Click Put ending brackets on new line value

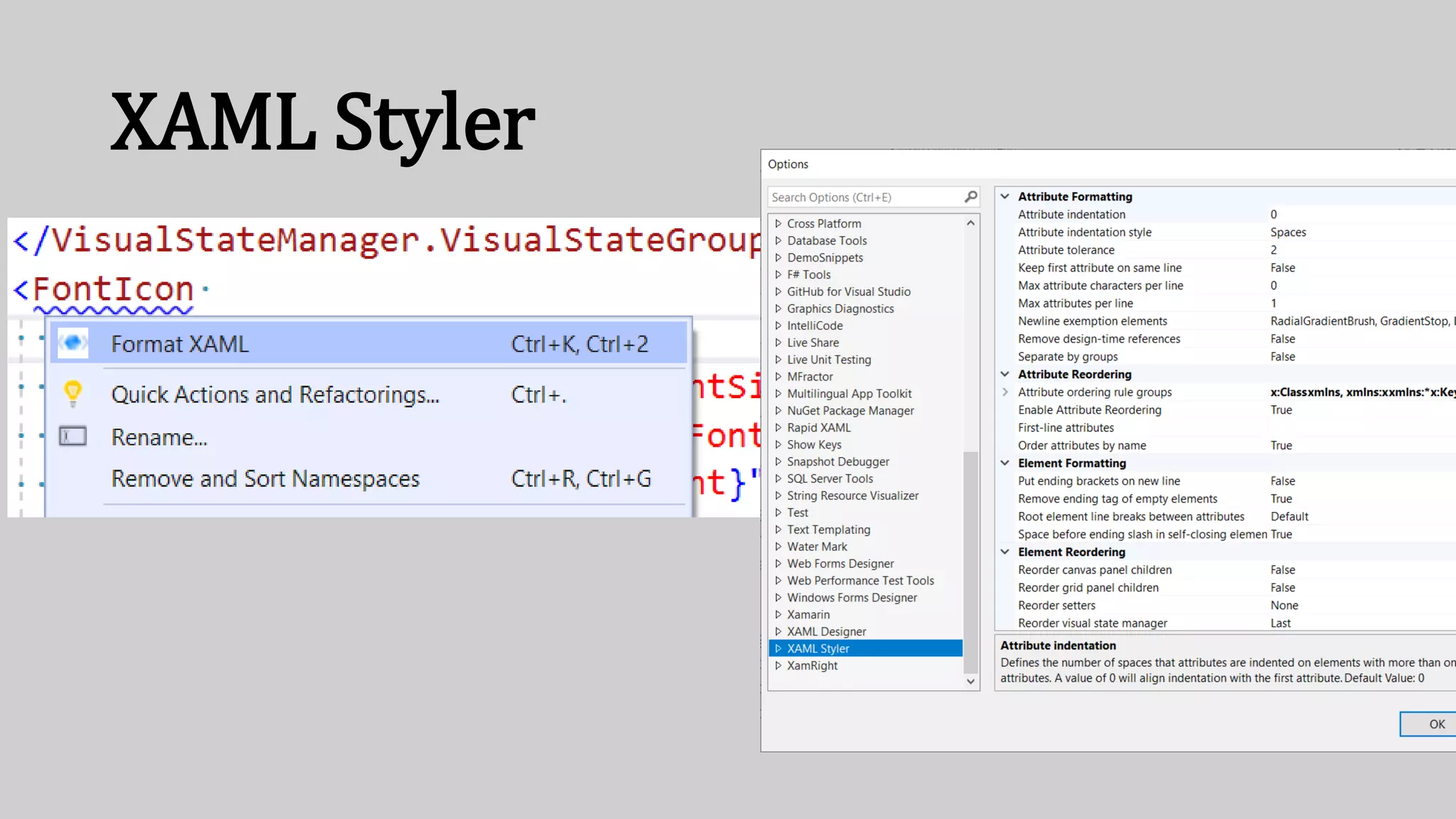coord(1283,481)
